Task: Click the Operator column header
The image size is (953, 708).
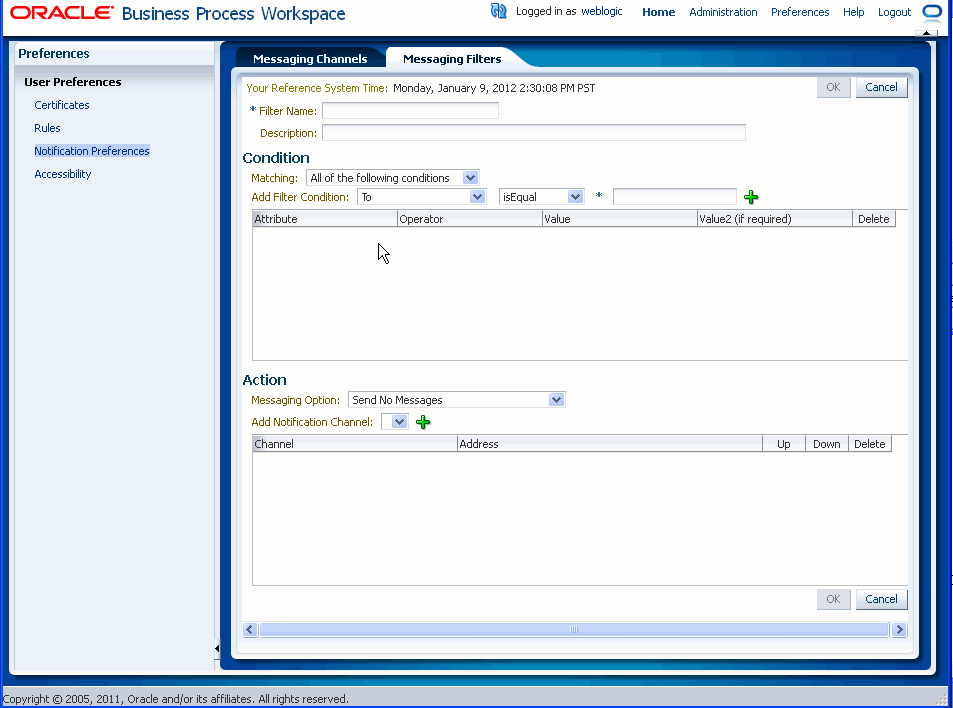Action: tap(469, 219)
